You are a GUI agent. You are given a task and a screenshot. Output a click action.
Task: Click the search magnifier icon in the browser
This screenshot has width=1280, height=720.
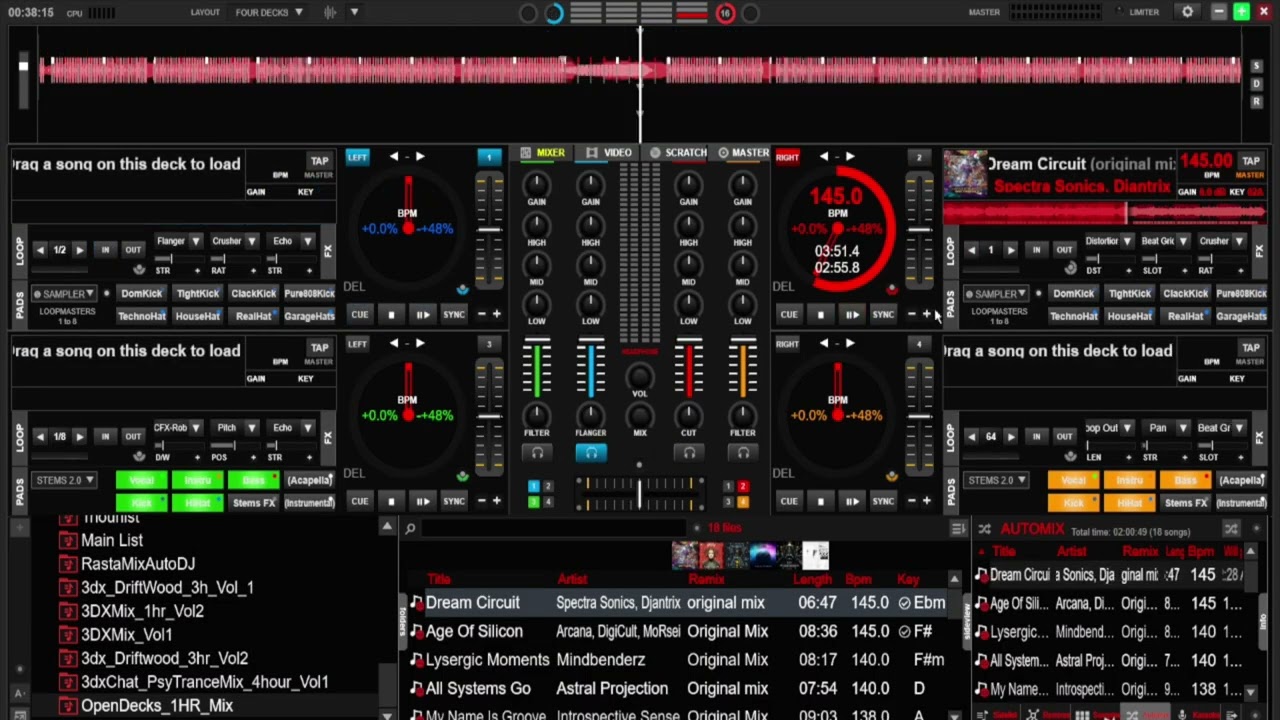(410, 528)
